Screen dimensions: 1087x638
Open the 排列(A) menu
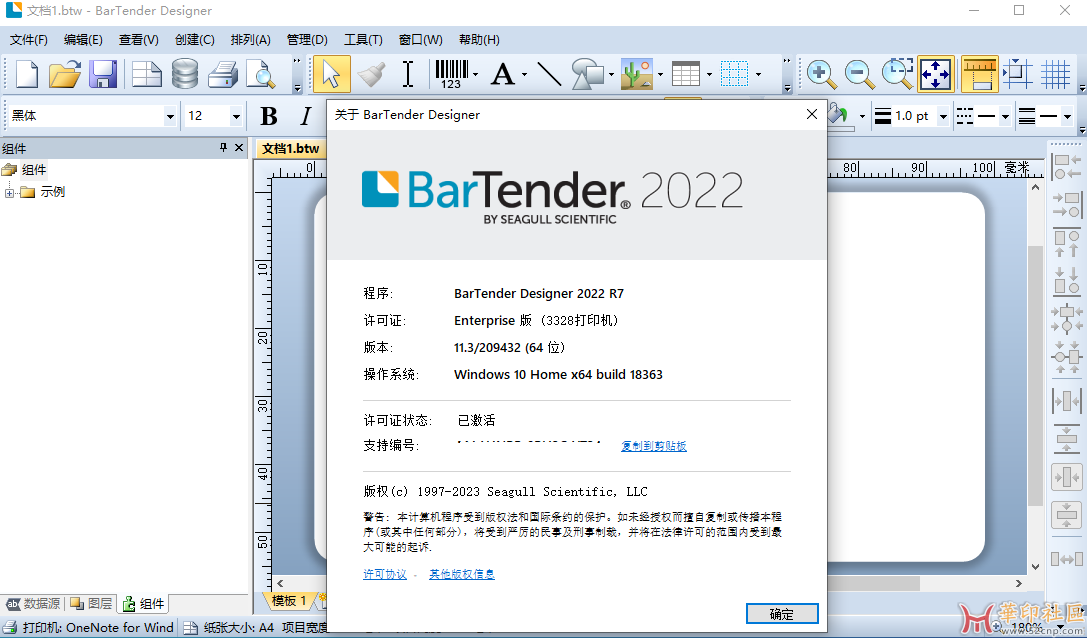tap(250, 40)
